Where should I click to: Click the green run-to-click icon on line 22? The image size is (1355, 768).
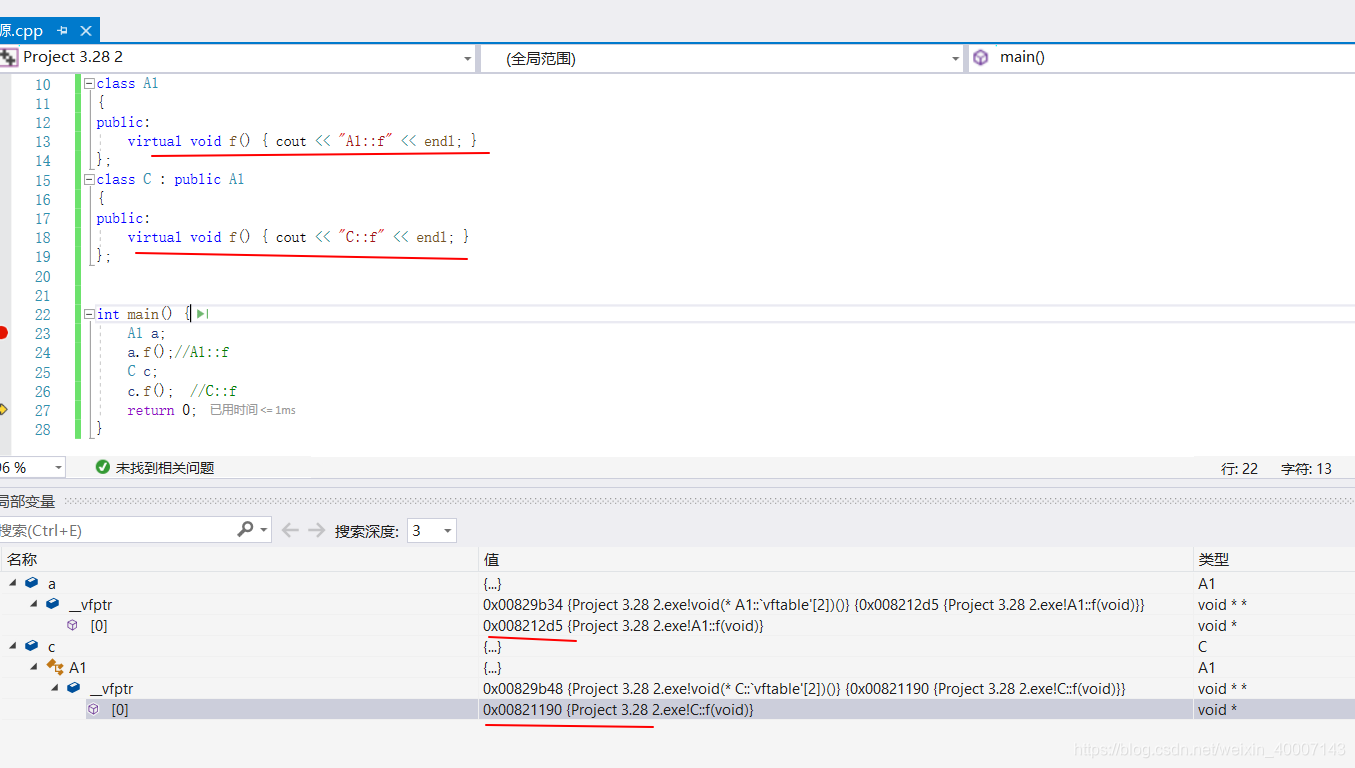pyautogui.click(x=202, y=314)
